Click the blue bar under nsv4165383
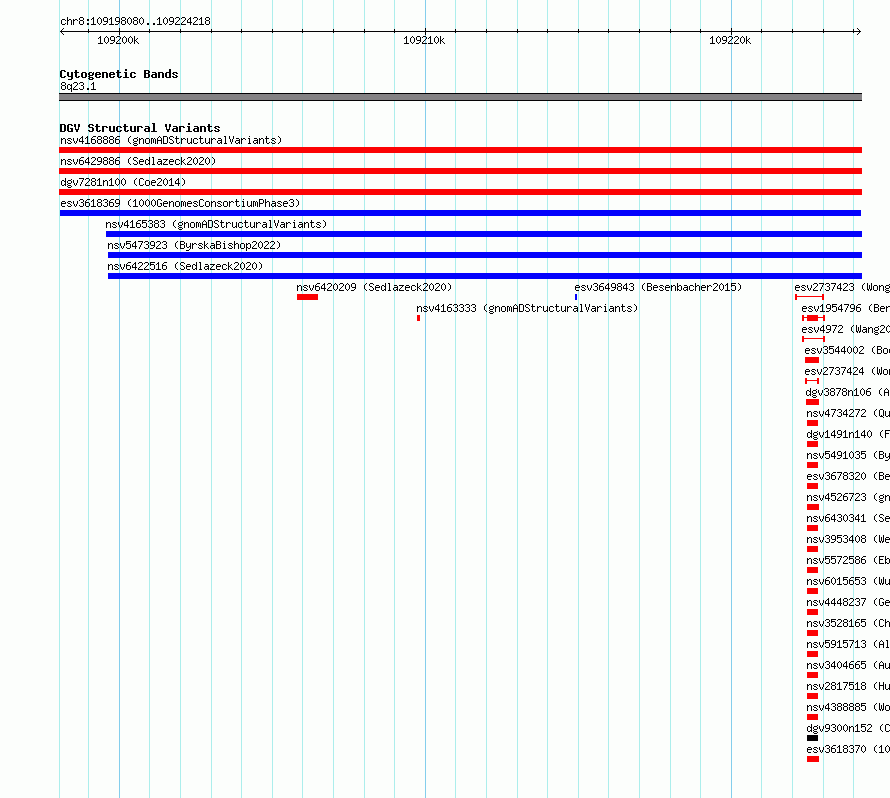The height and width of the screenshot is (798, 890). [484, 234]
